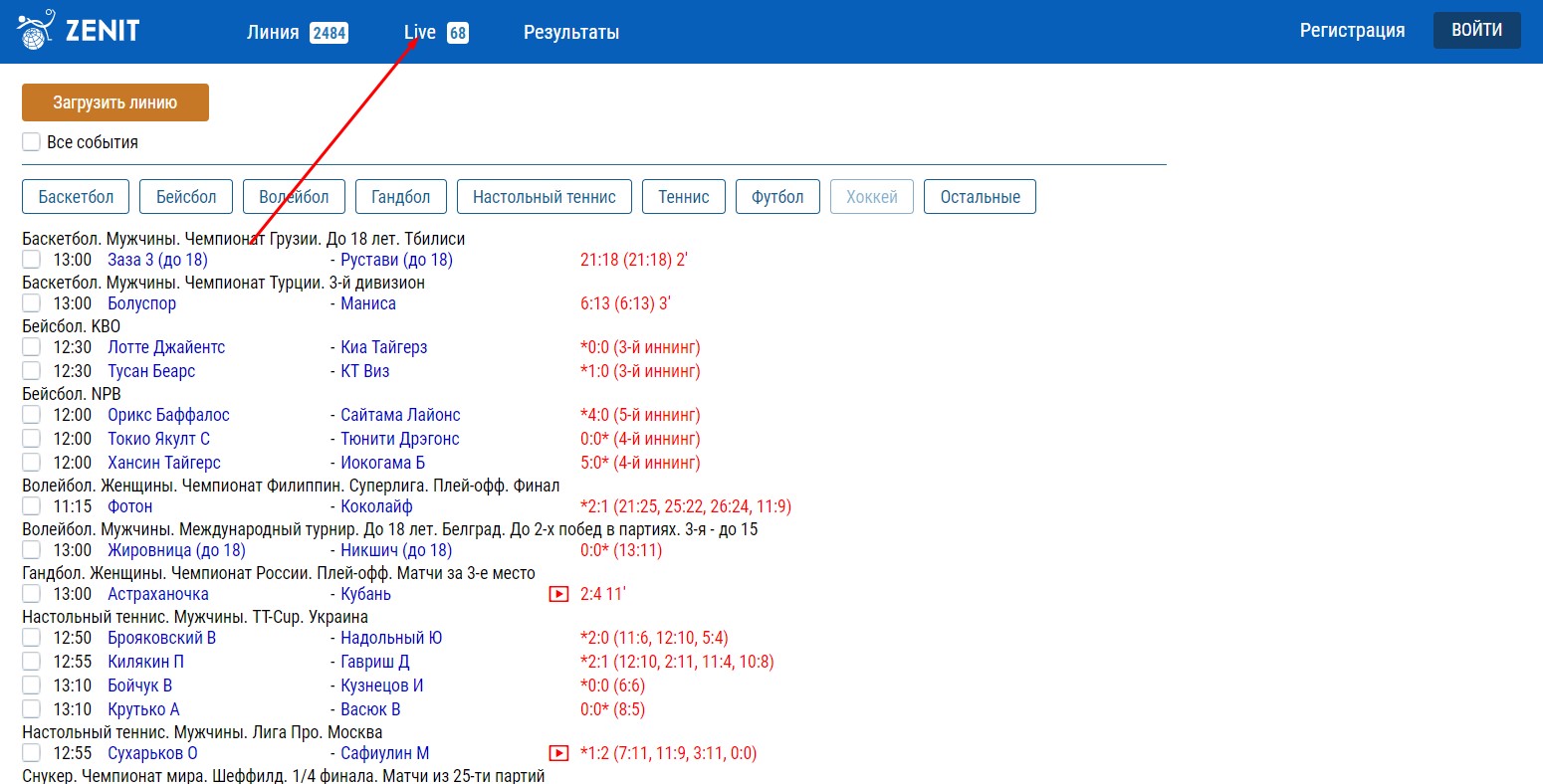Click the heading Бейсбол. KBO
Screen dimensions: 1543x784
point(71,325)
